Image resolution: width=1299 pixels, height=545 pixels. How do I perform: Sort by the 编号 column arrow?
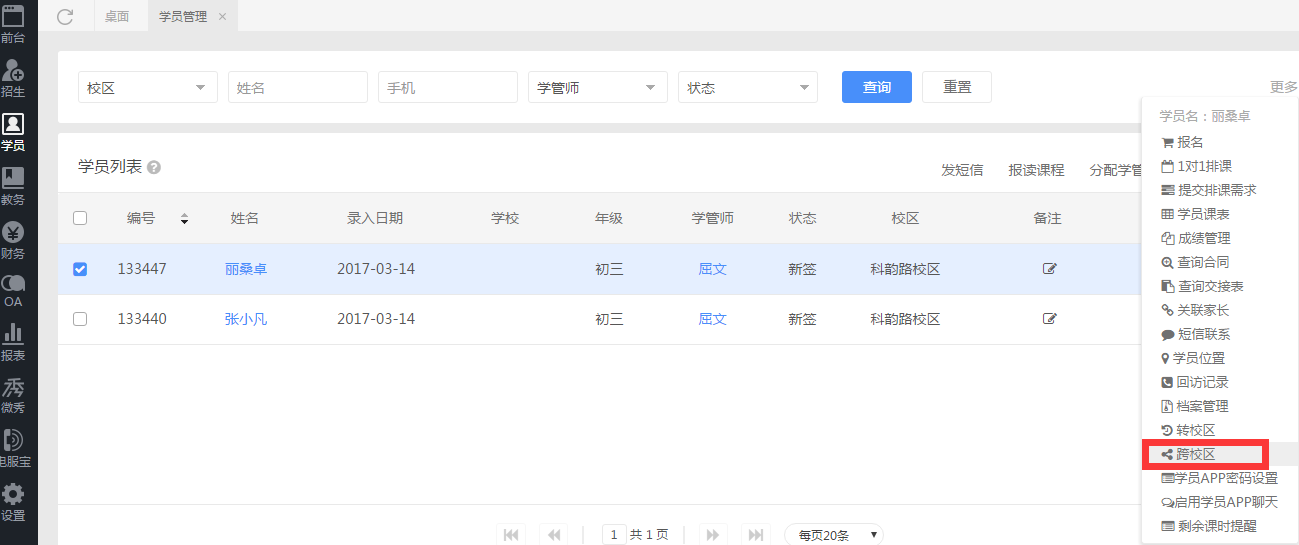coord(184,218)
